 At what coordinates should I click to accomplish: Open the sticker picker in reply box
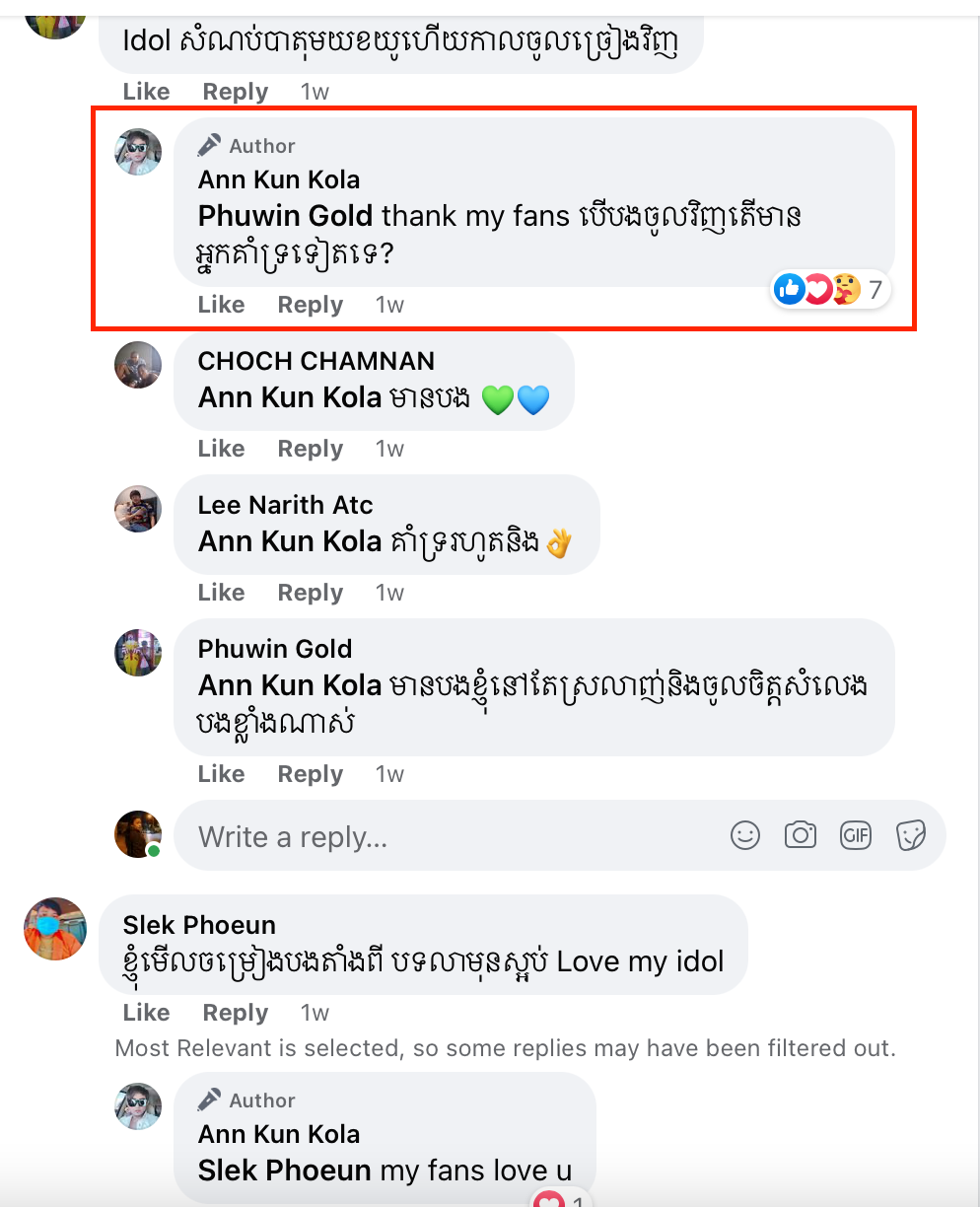[x=911, y=836]
